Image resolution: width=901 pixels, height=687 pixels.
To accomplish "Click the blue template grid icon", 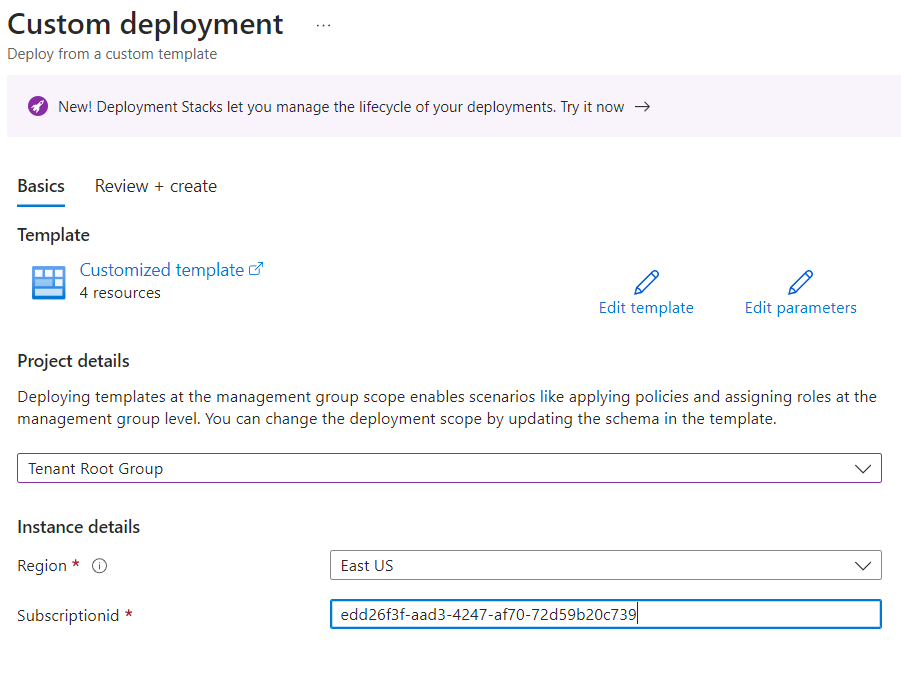I will pos(49,283).
